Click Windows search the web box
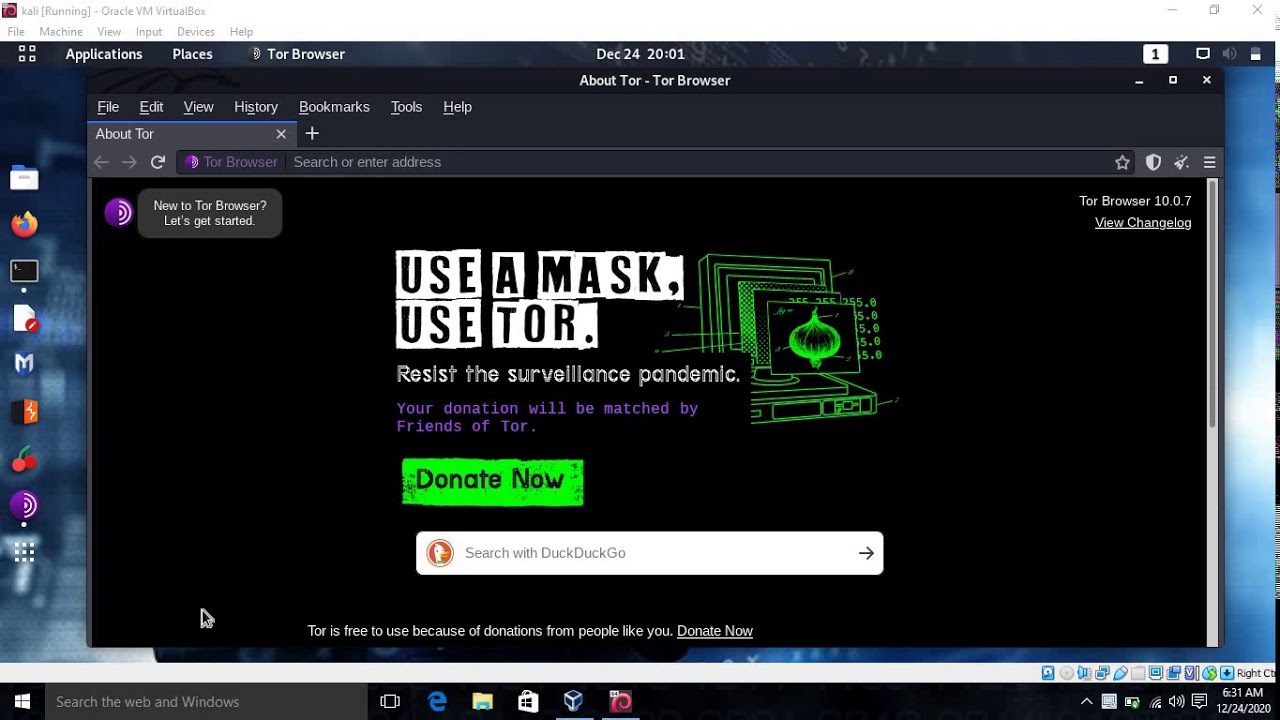This screenshot has height=720, width=1280. [206, 702]
